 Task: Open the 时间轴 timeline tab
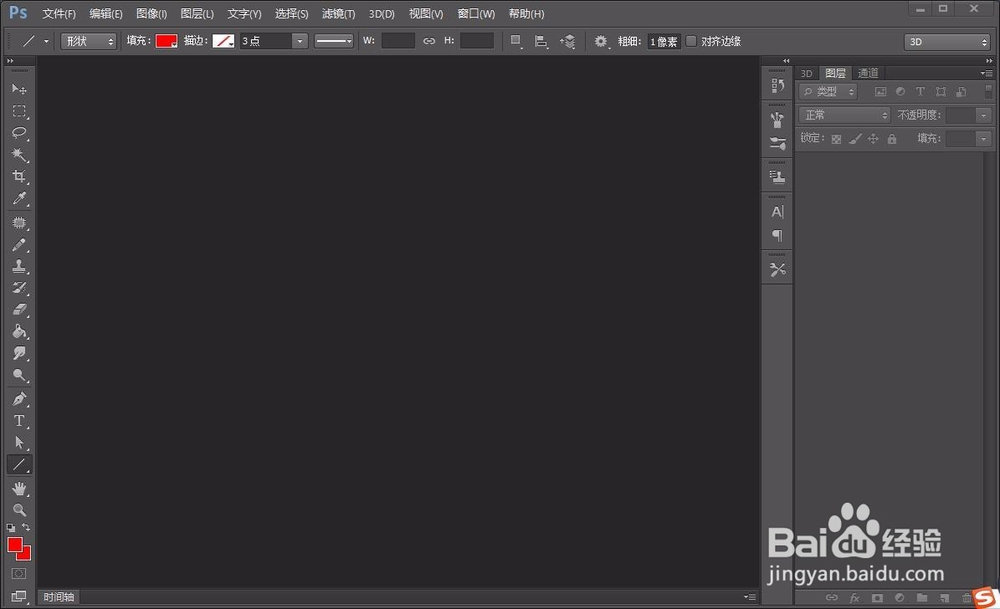pos(59,597)
